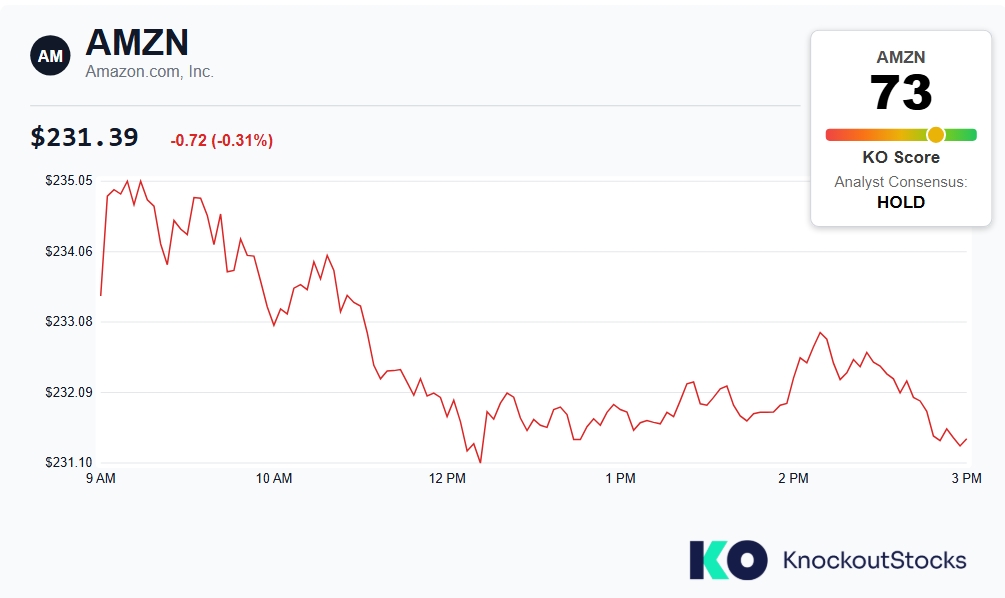Click the $235.05 y-axis label
This screenshot has width=1005, height=598.
coord(69,181)
